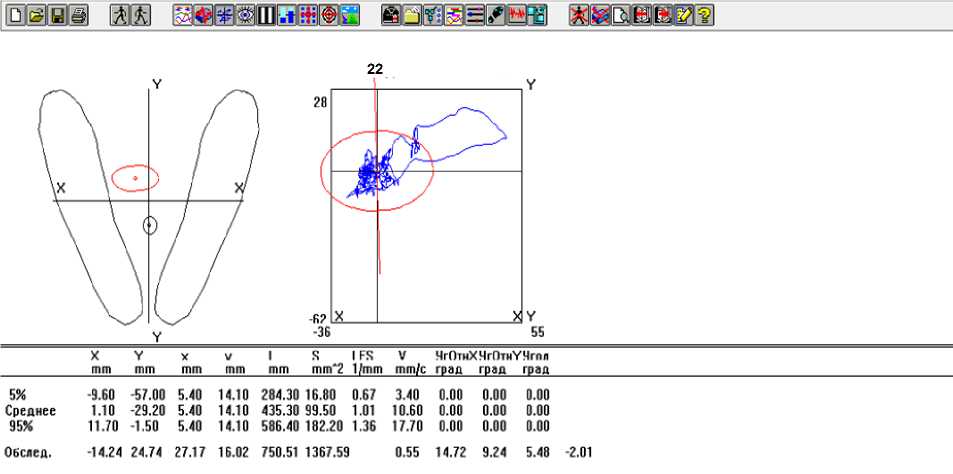
Task: Click the black weighing scale icon
Action: pyautogui.click(x=391, y=15)
